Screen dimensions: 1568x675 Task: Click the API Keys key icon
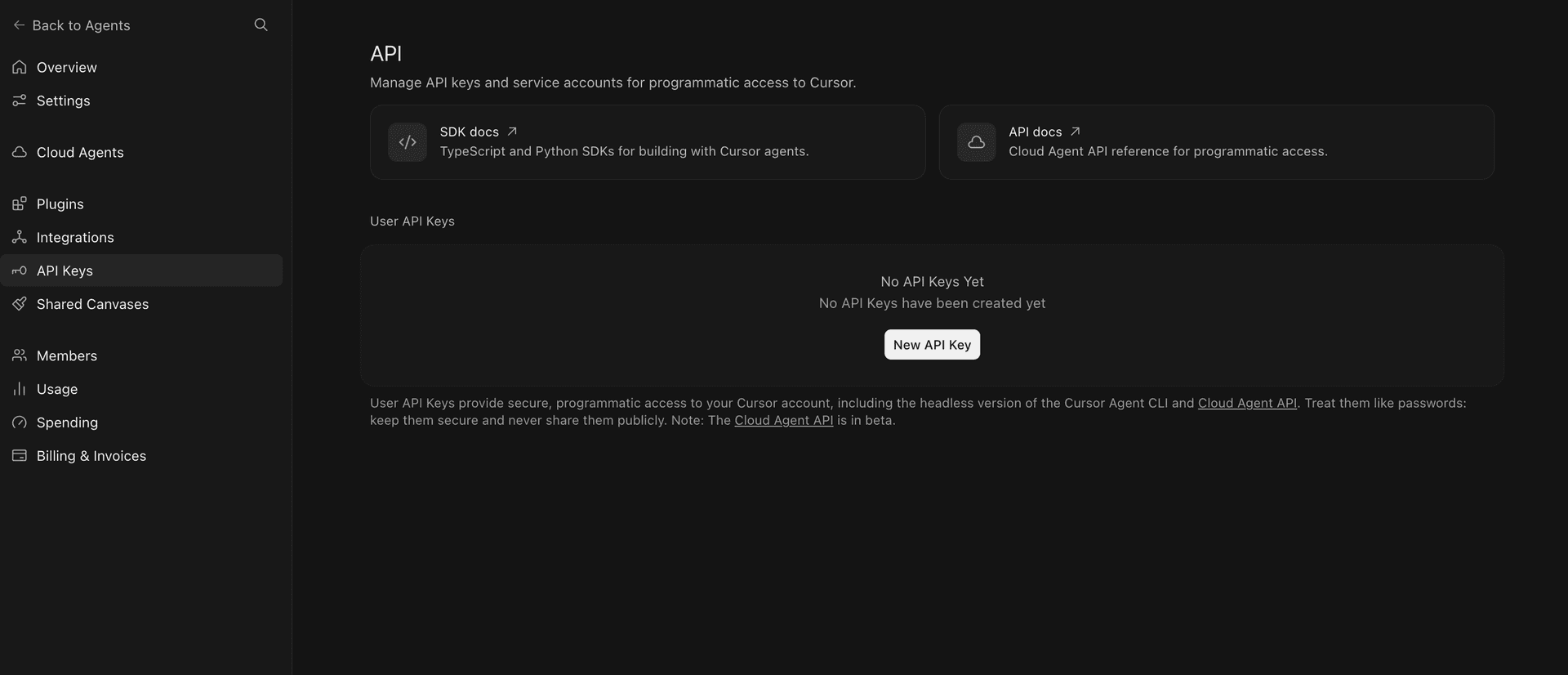[20, 270]
